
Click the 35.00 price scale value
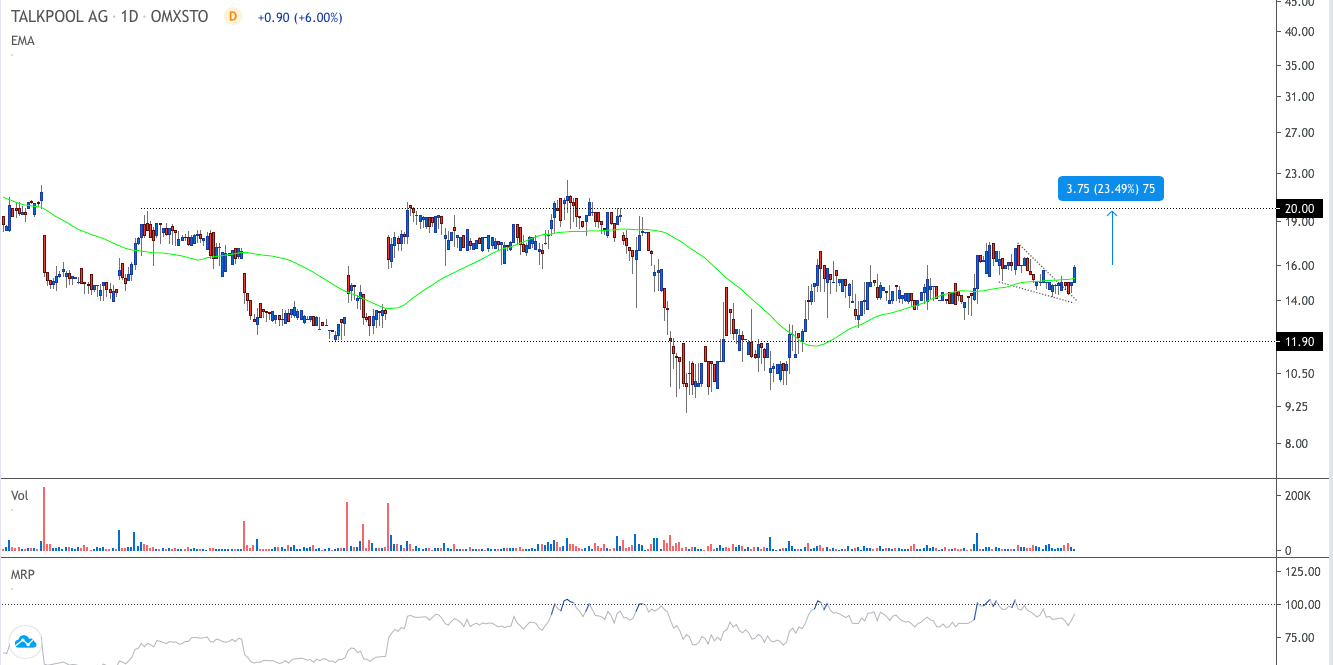[1300, 66]
